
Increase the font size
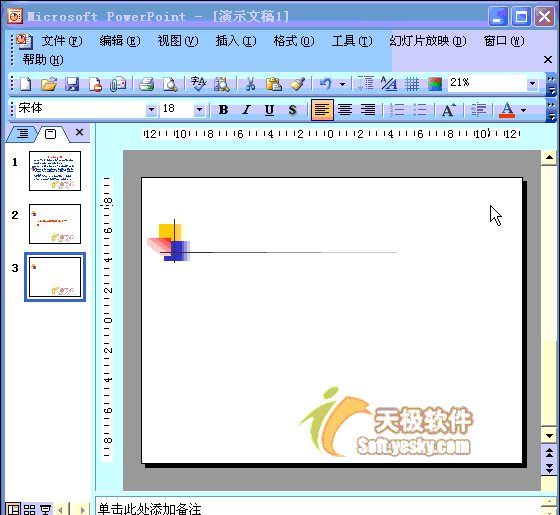click(x=449, y=110)
